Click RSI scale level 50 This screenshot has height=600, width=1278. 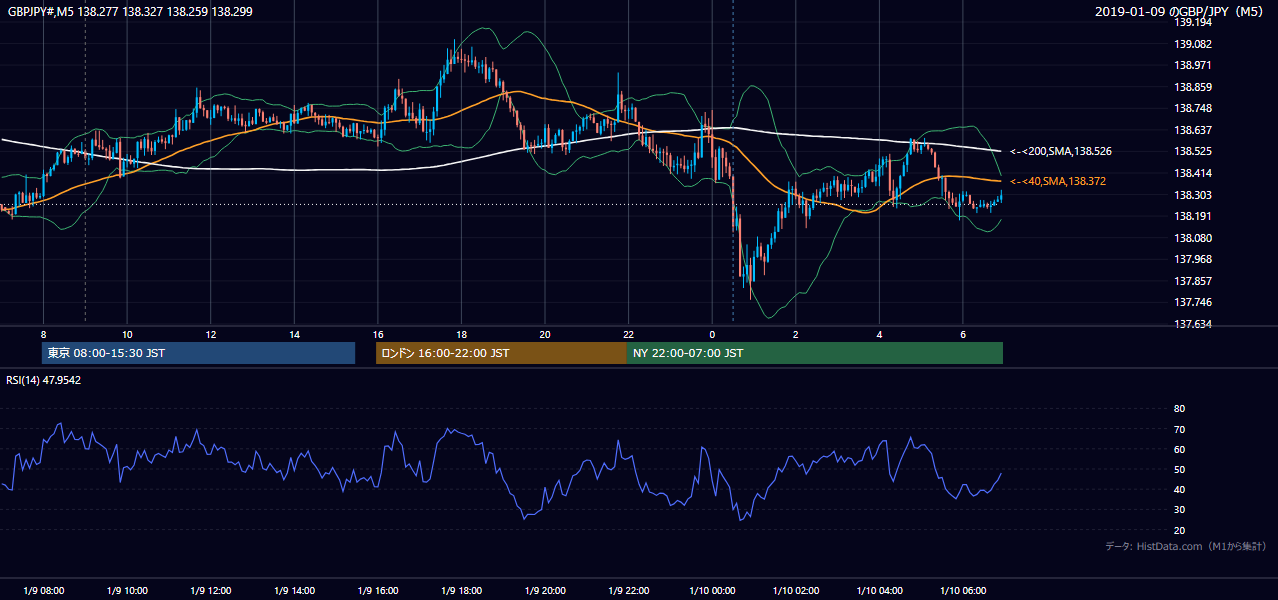[1179, 469]
